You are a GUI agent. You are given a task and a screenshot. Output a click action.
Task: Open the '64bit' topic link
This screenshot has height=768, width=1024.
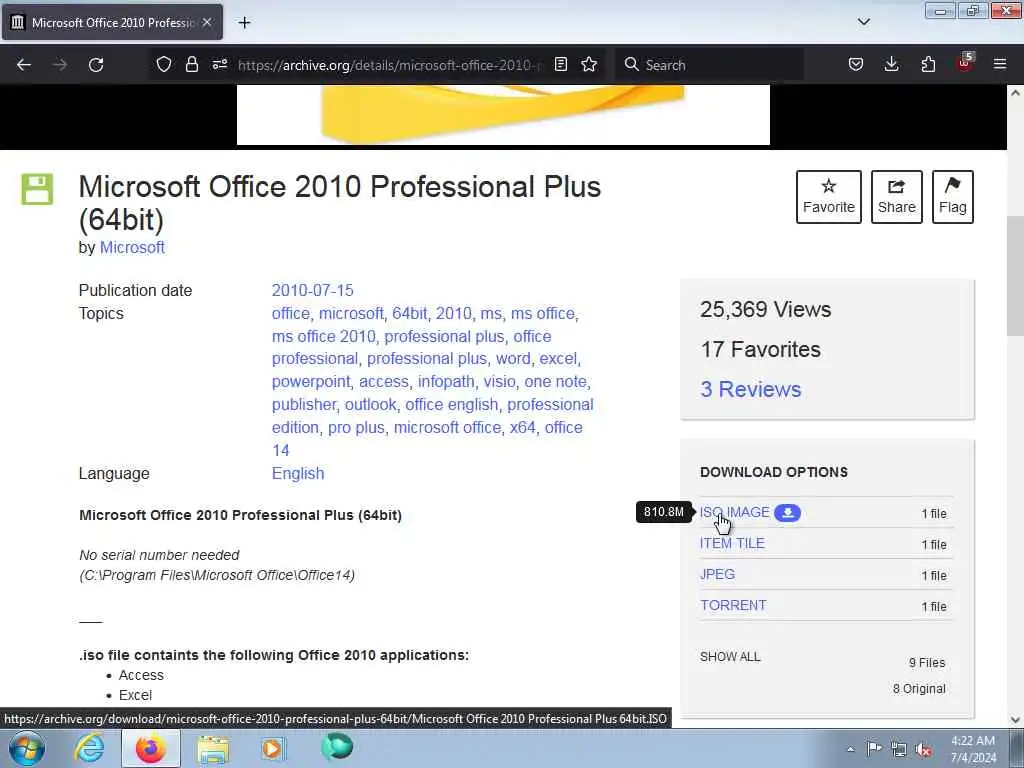pyautogui.click(x=409, y=313)
